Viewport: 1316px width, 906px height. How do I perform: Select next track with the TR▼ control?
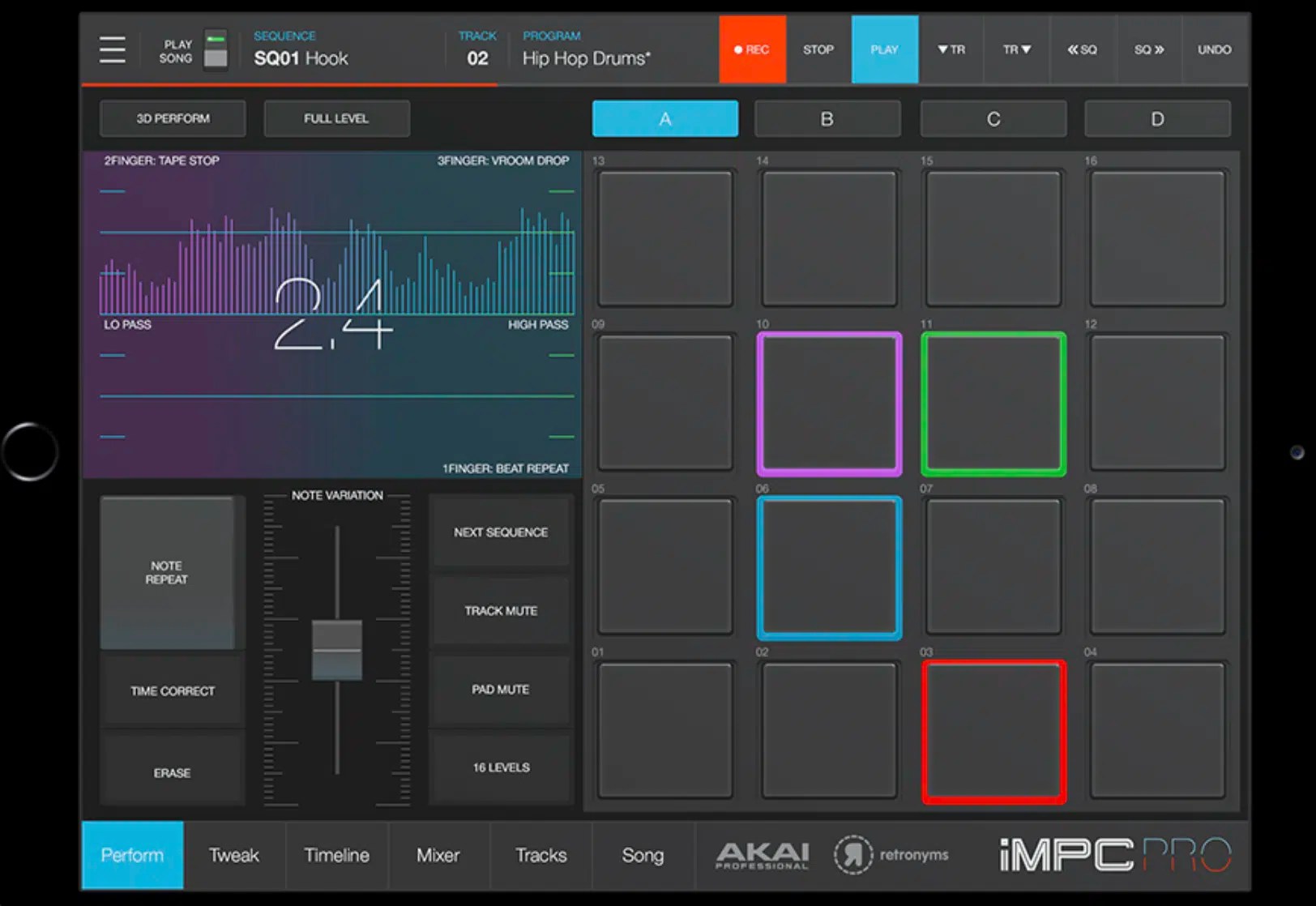[x=1017, y=49]
